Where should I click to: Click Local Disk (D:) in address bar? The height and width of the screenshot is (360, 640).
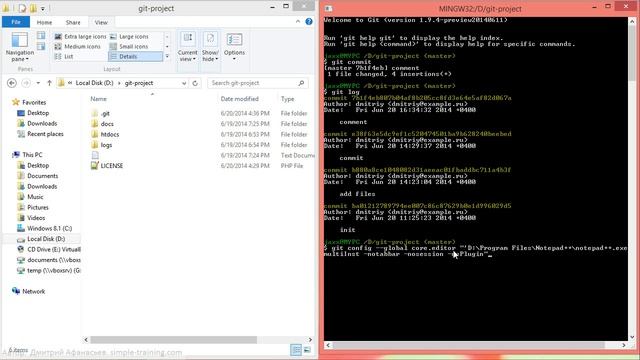94,83
